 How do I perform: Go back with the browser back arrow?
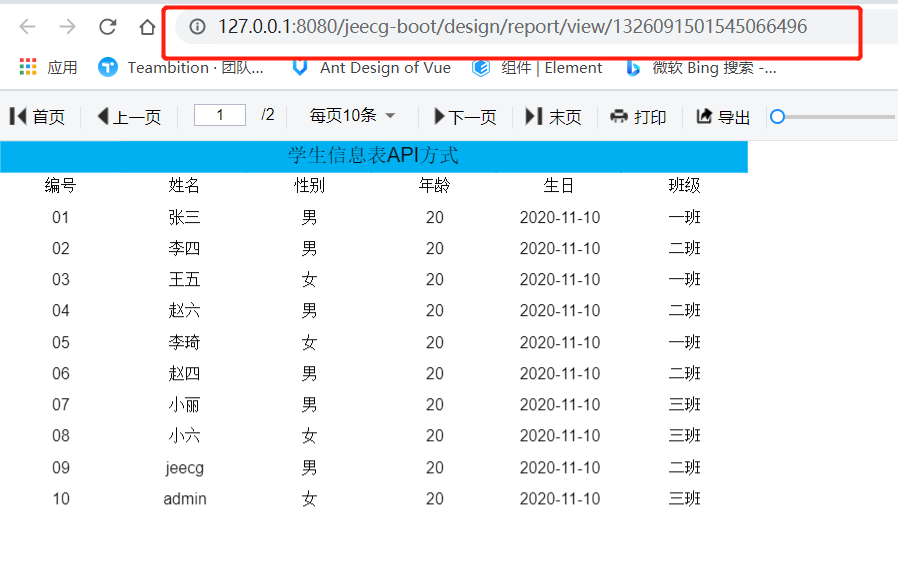click(x=27, y=26)
